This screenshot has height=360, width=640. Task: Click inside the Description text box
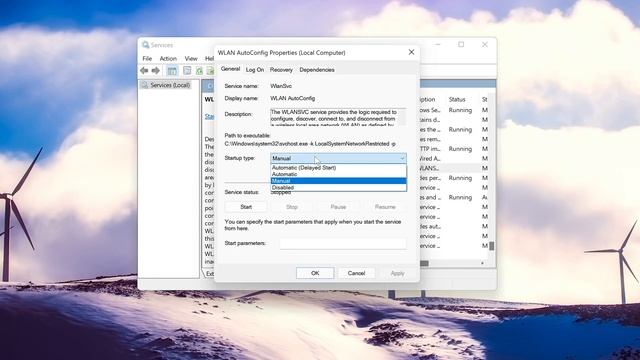(x=338, y=117)
